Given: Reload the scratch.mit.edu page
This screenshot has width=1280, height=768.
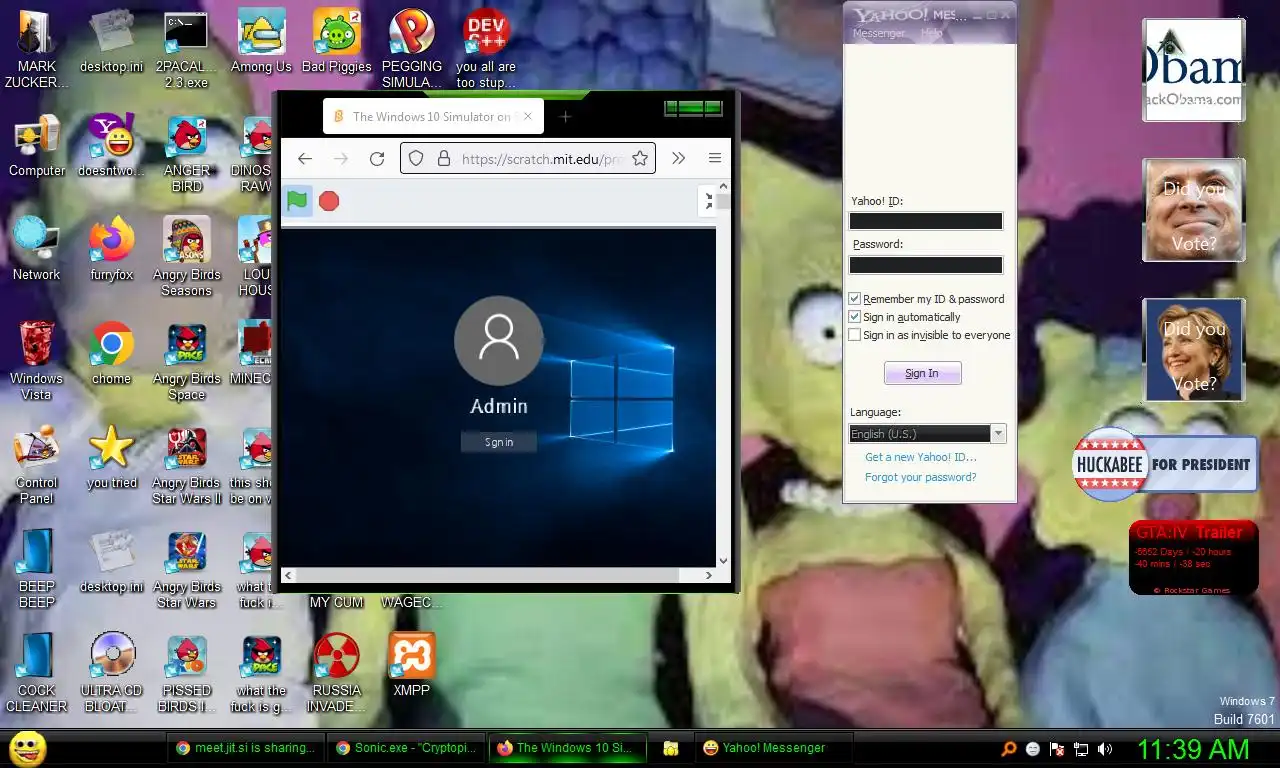Looking at the screenshot, I should click(x=377, y=158).
